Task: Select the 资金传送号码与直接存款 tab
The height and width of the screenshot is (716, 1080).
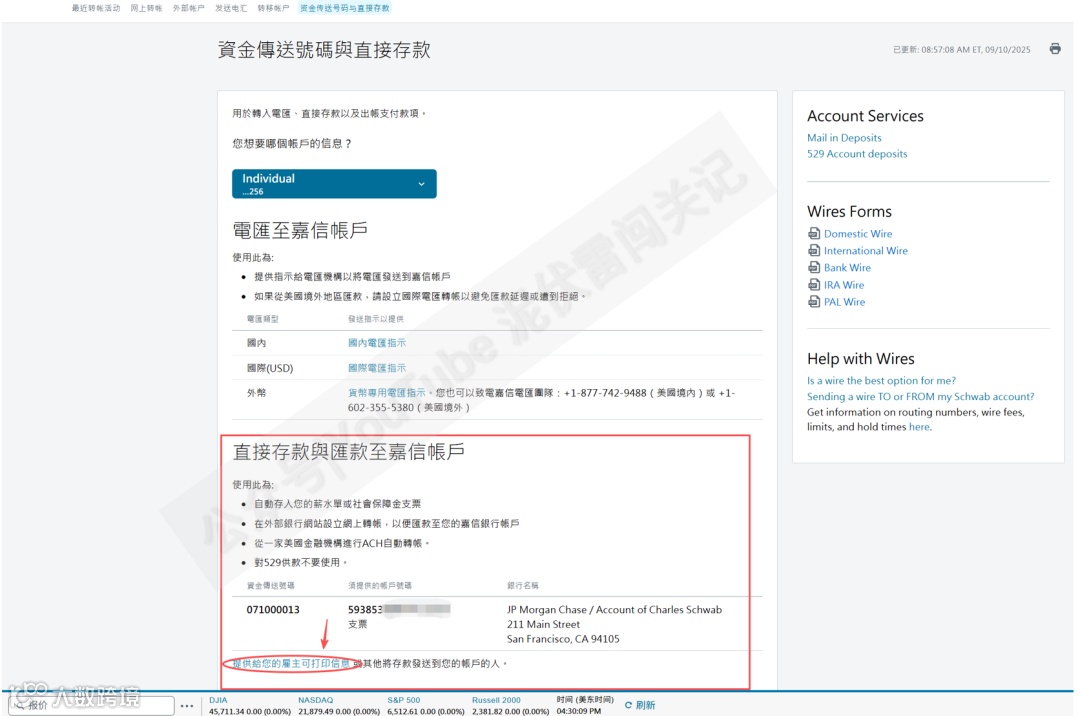Action: coord(344,8)
